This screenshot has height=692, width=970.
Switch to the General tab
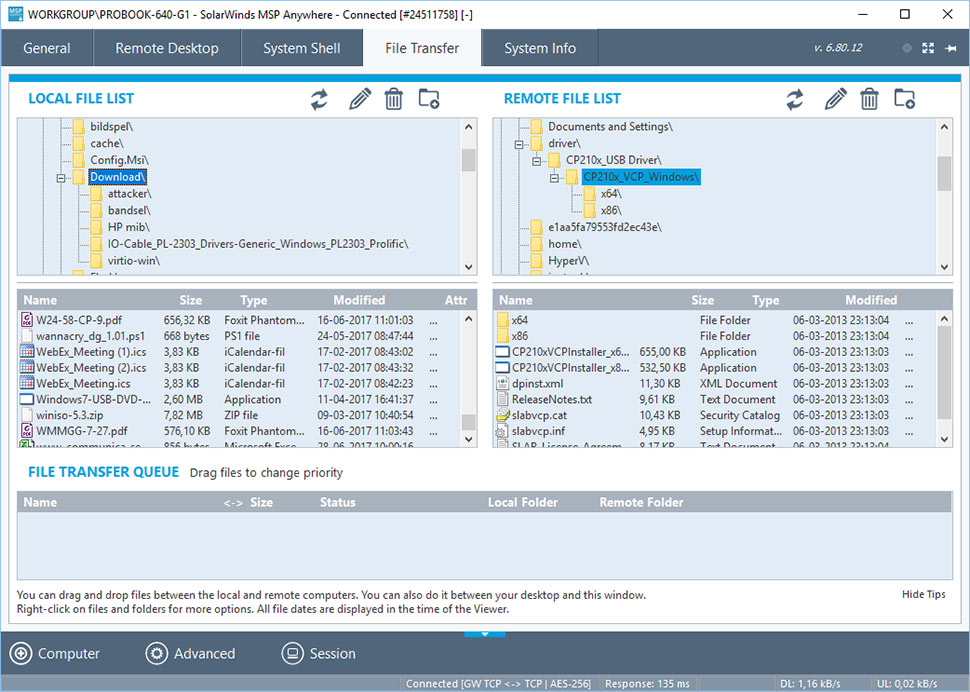47,48
